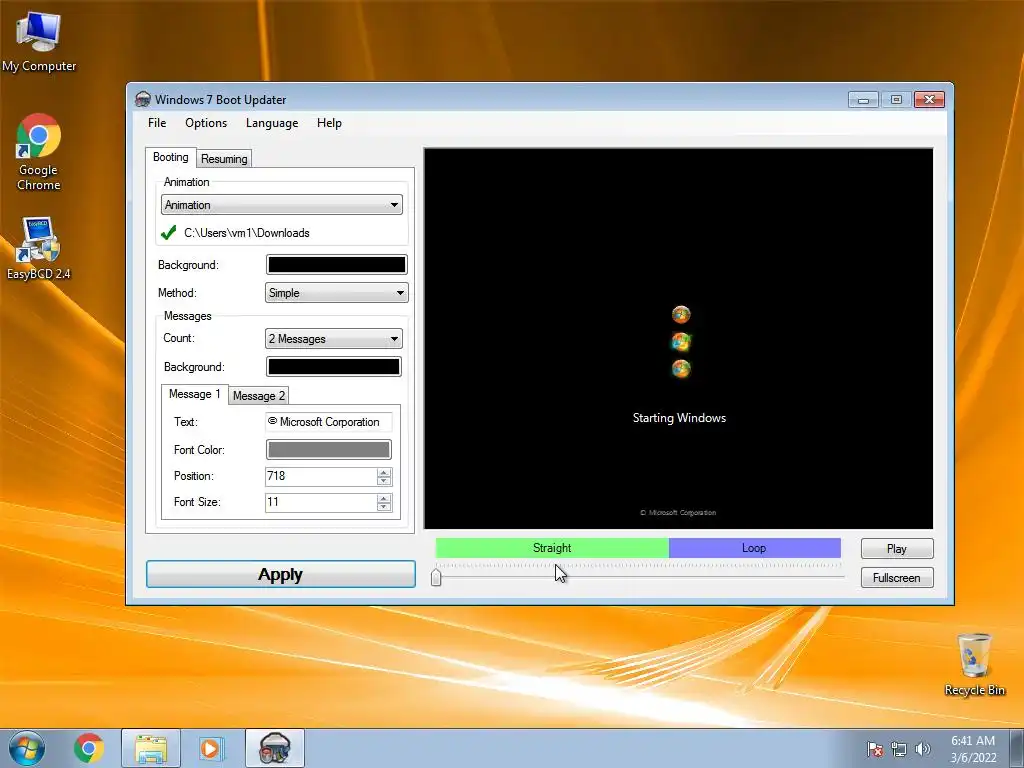Expand the messages Count dropdown
Image resolution: width=1024 pixels, height=768 pixels.
click(334, 339)
